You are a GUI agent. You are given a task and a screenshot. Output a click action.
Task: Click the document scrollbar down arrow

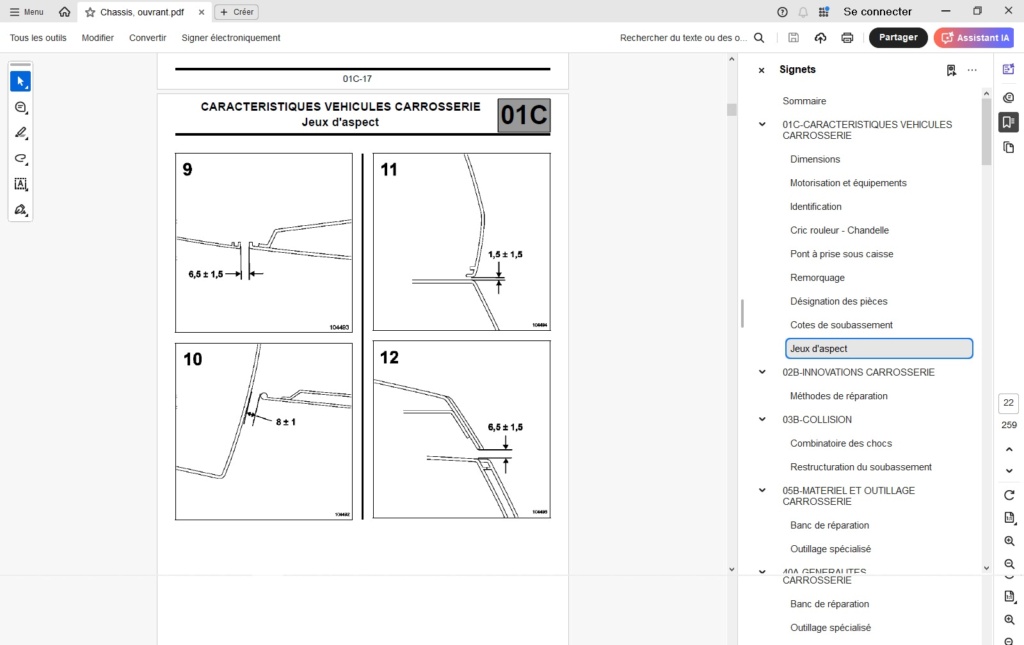coord(731,569)
